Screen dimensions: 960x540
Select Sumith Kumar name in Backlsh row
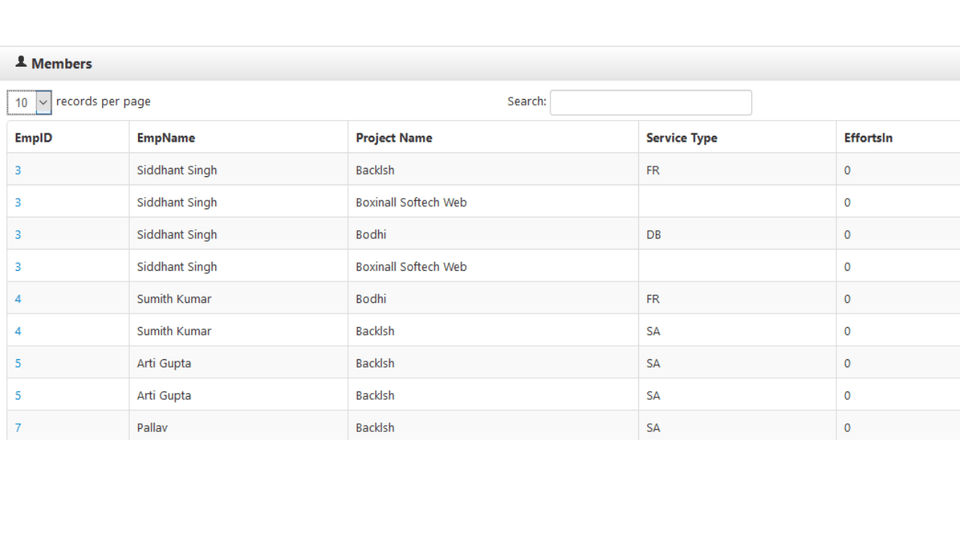click(x=174, y=331)
